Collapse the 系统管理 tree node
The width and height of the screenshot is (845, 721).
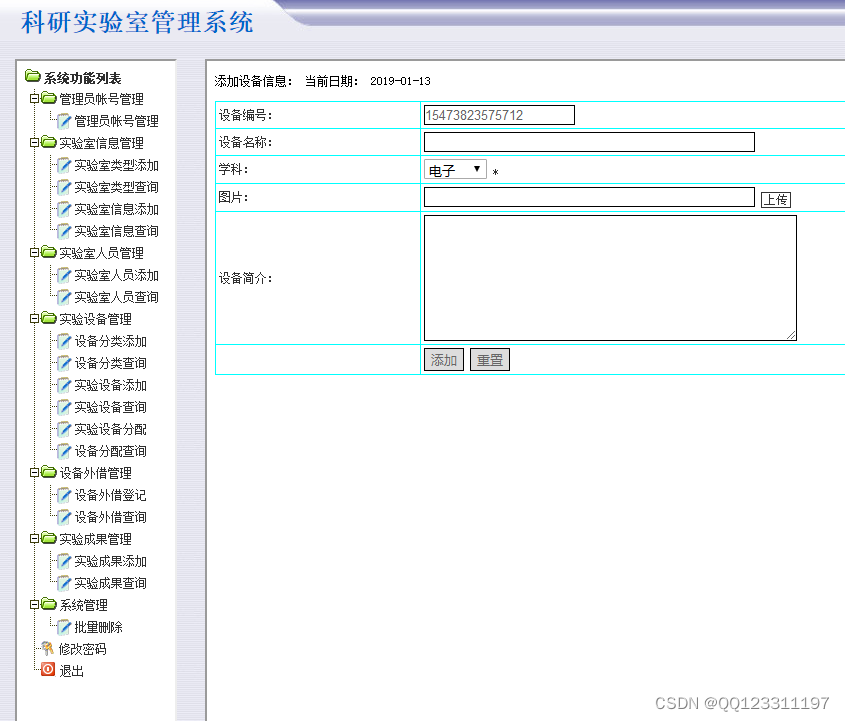pos(34,605)
